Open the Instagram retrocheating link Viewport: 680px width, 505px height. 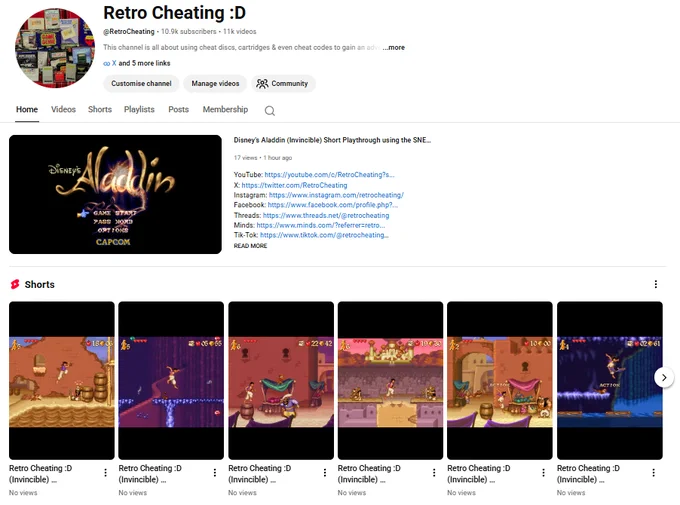336,195
